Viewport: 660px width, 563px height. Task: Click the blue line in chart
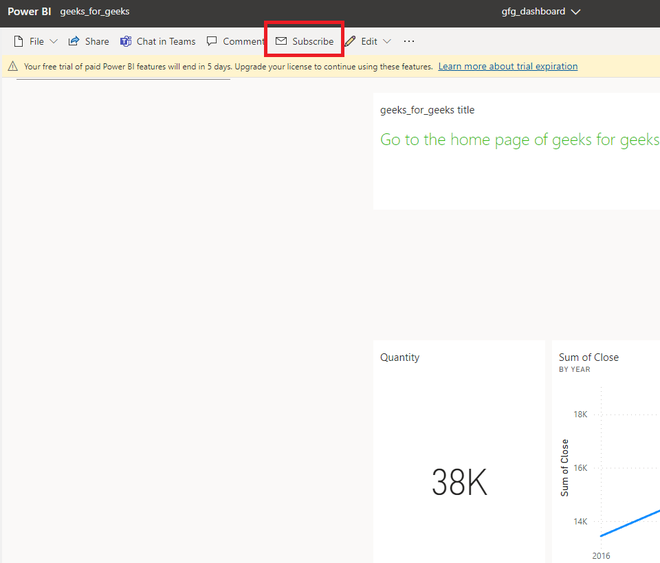630,523
